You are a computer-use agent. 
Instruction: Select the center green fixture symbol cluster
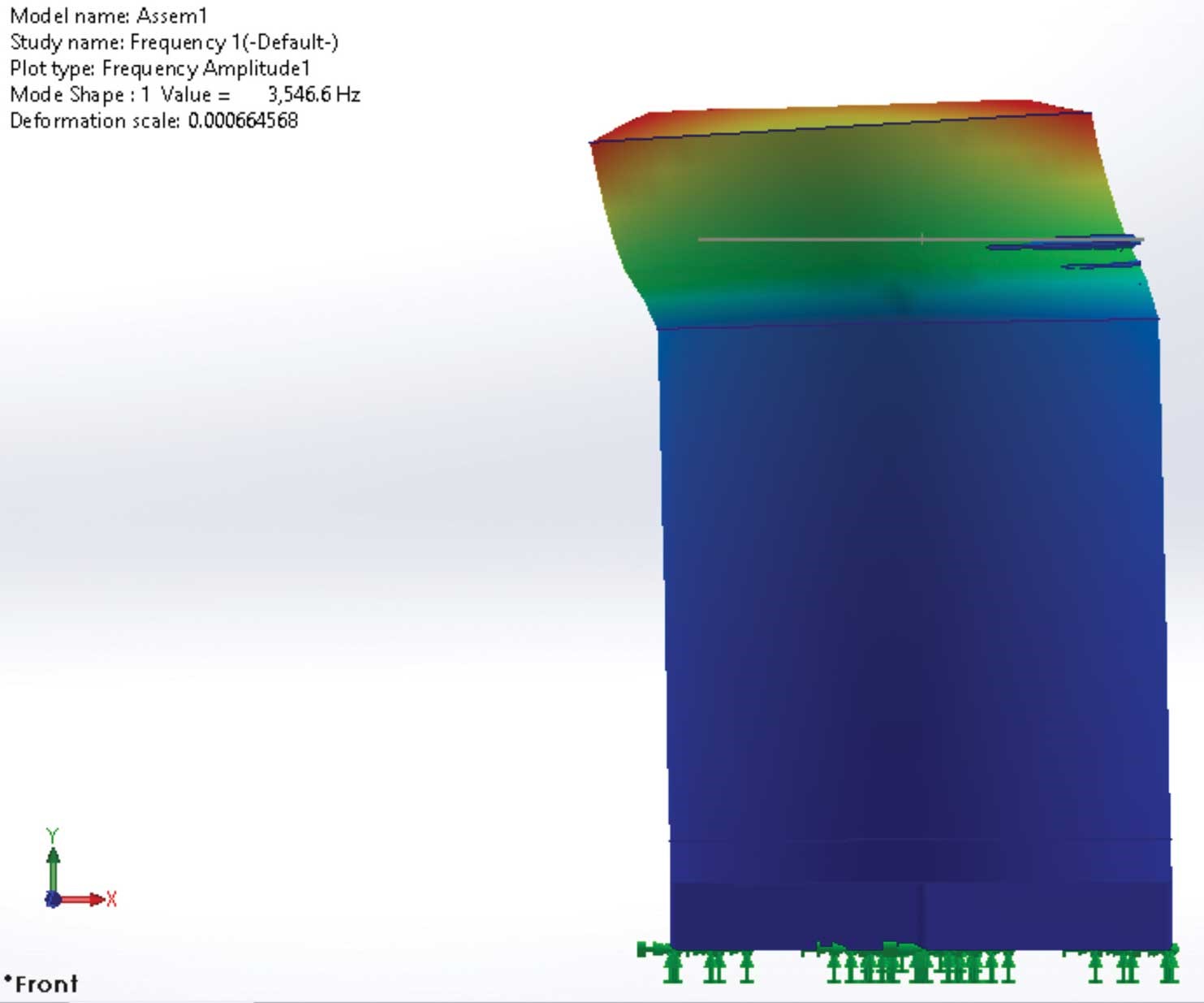(917, 964)
